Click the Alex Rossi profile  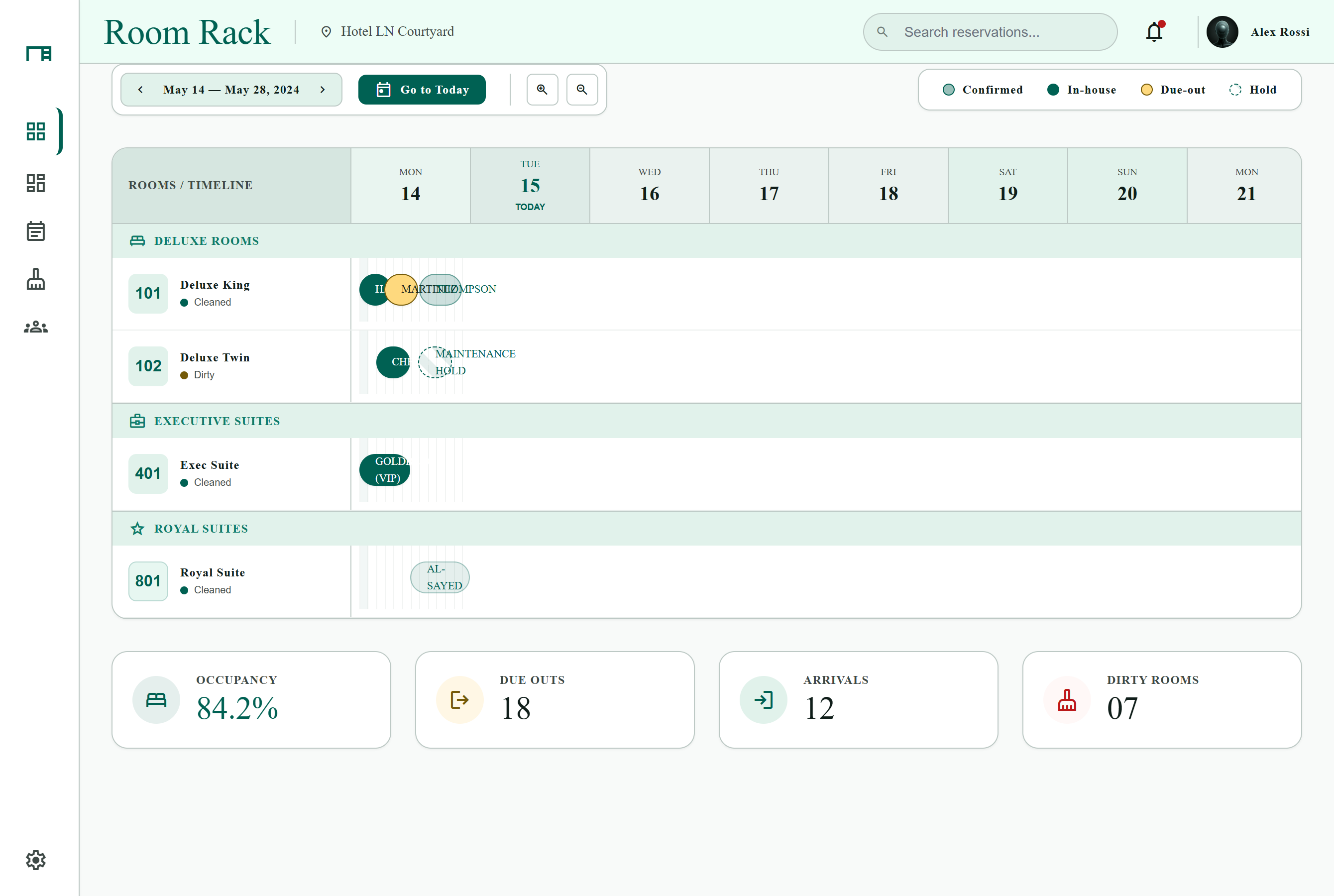(1258, 32)
